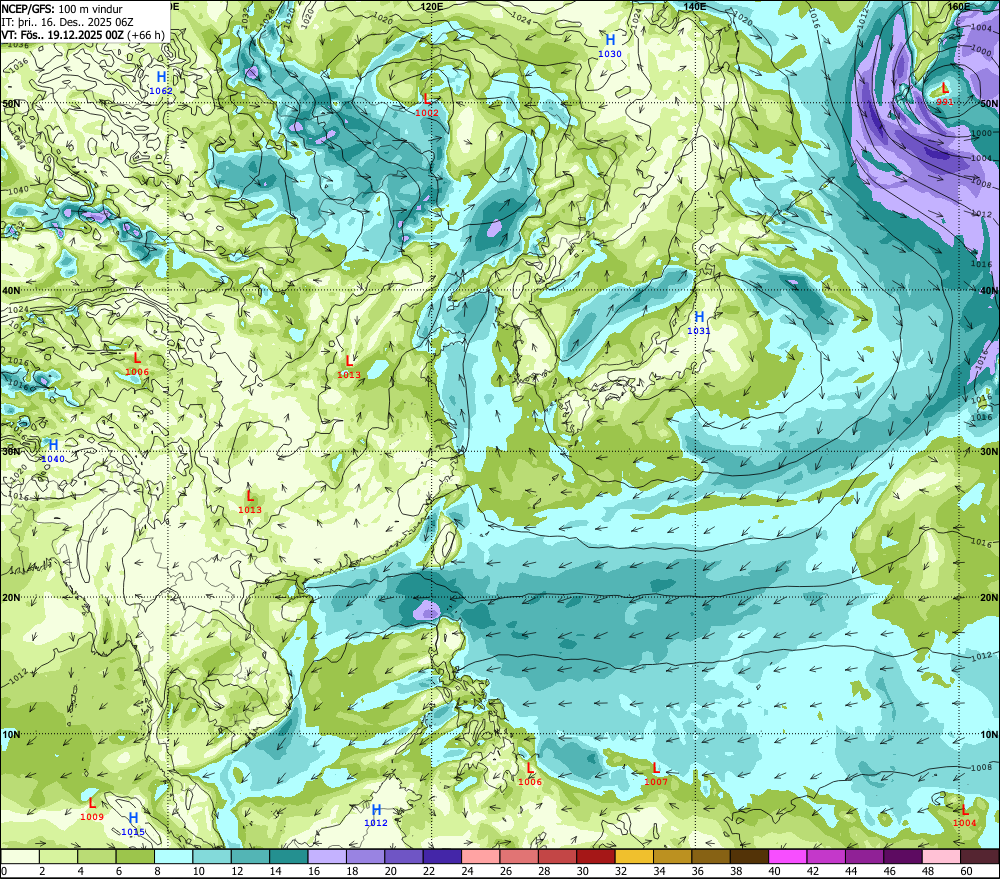Click the pale 0–2 legend color swatch
Viewport: 1000px width, 879px height.
[x=20, y=856]
